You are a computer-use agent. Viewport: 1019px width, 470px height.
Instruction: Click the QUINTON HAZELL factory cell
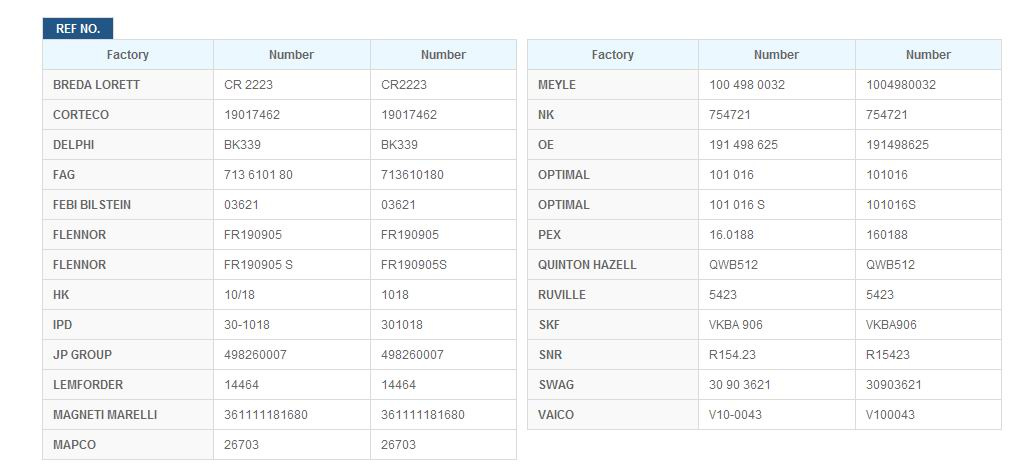pos(613,265)
